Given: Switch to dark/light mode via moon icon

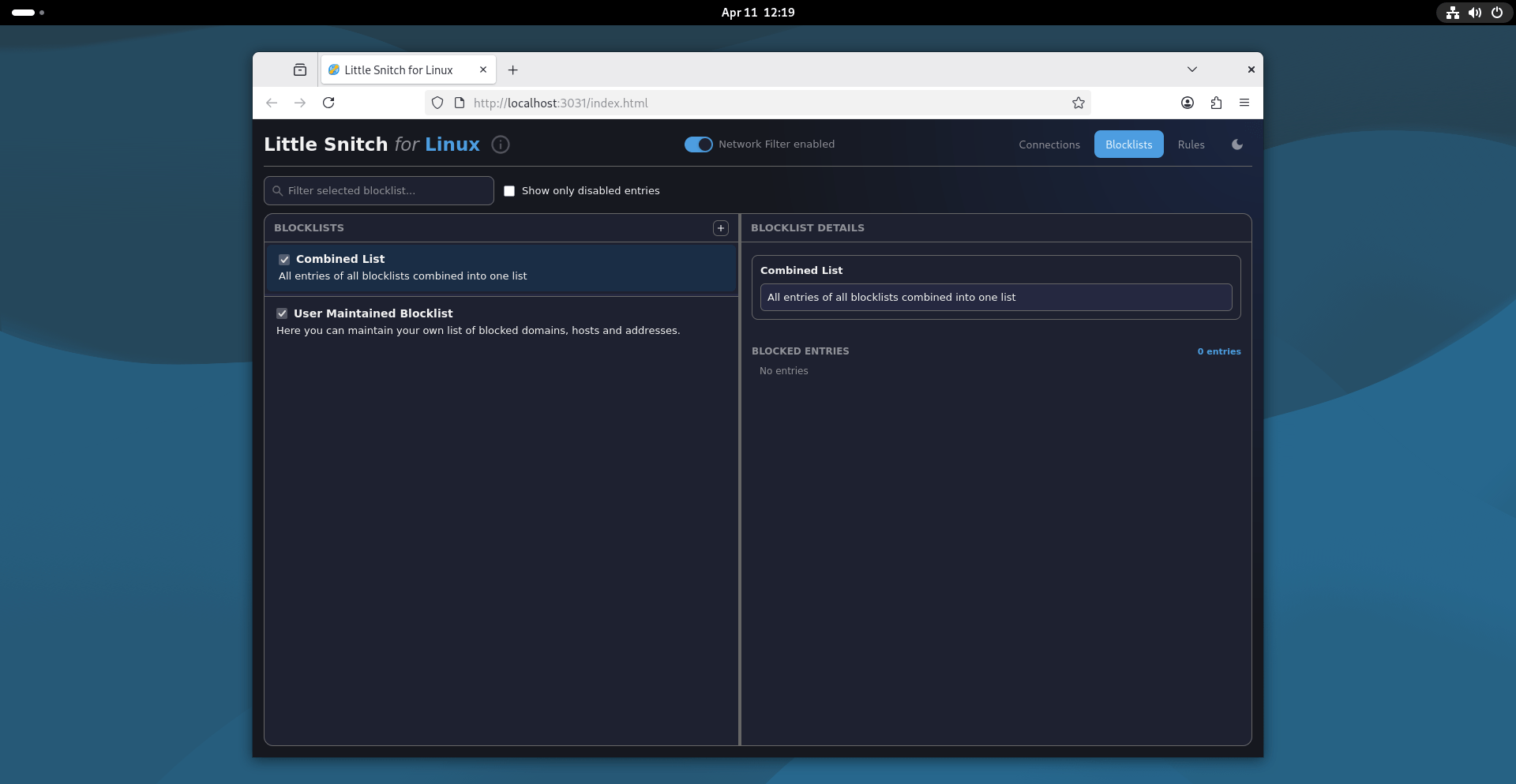Looking at the screenshot, I should point(1236,144).
